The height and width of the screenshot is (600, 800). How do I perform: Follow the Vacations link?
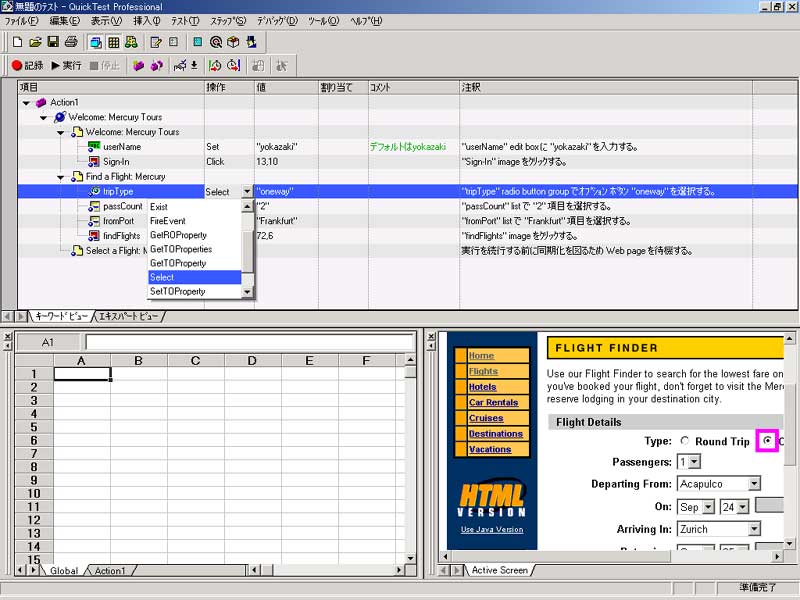click(x=490, y=449)
